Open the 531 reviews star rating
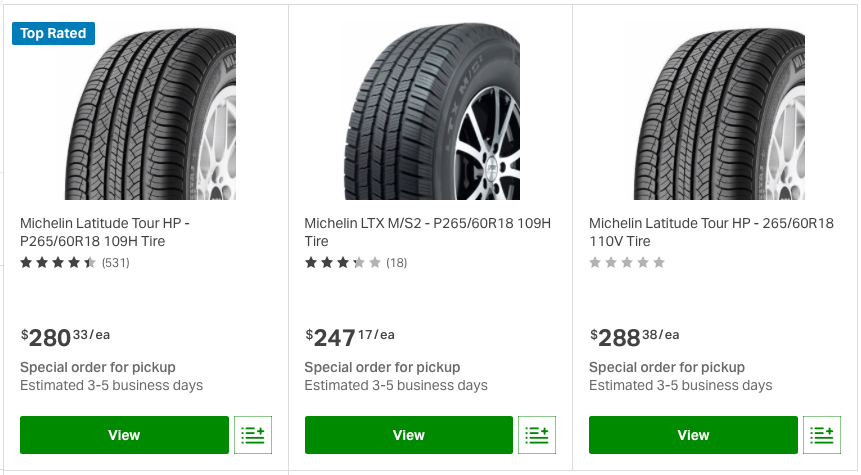861x475 pixels. pyautogui.click(x=58, y=263)
